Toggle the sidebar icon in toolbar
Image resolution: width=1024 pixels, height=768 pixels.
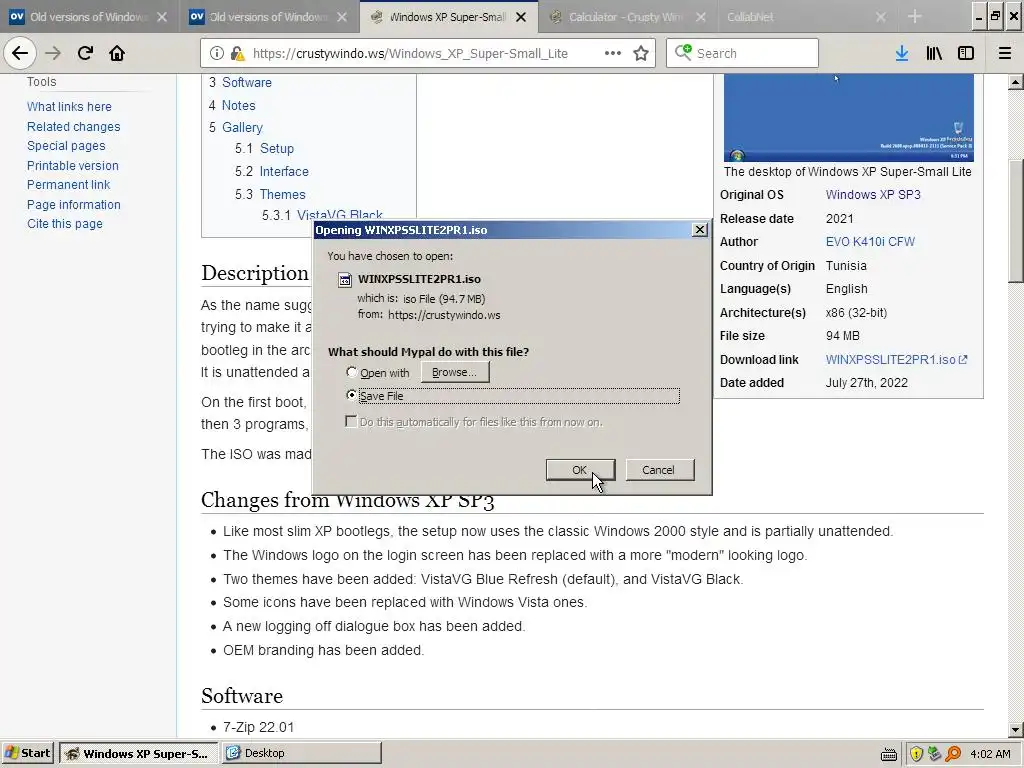966,53
